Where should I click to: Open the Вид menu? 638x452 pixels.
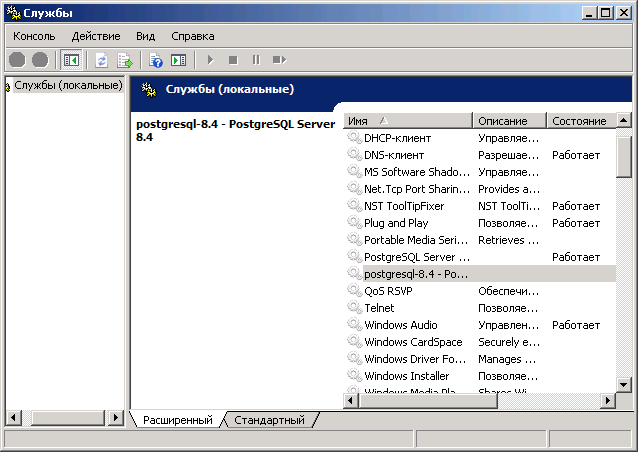click(146, 36)
